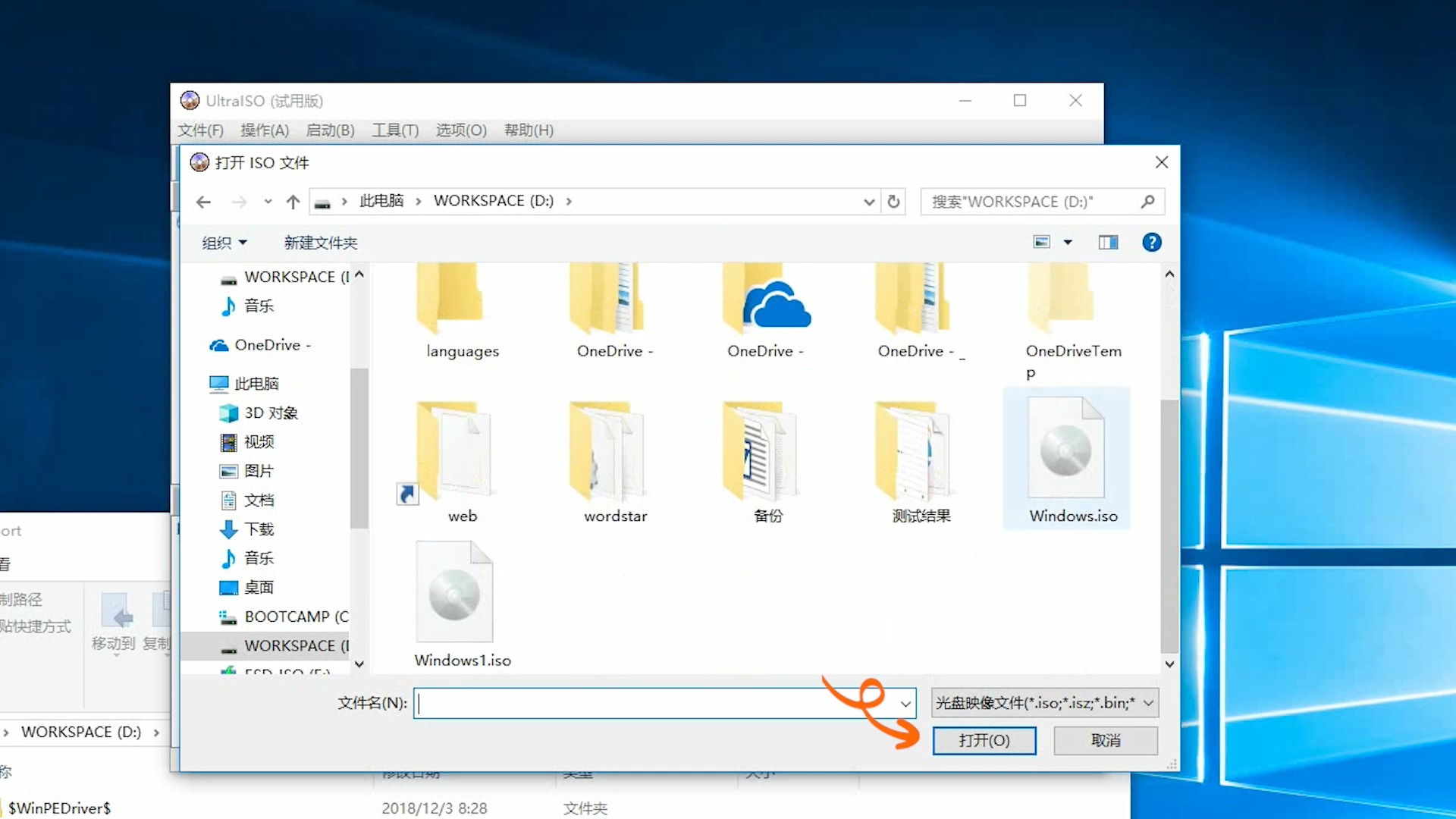1456x819 pixels.
Task: Open the 选项(O) menu in UltraISO
Action: click(x=461, y=130)
